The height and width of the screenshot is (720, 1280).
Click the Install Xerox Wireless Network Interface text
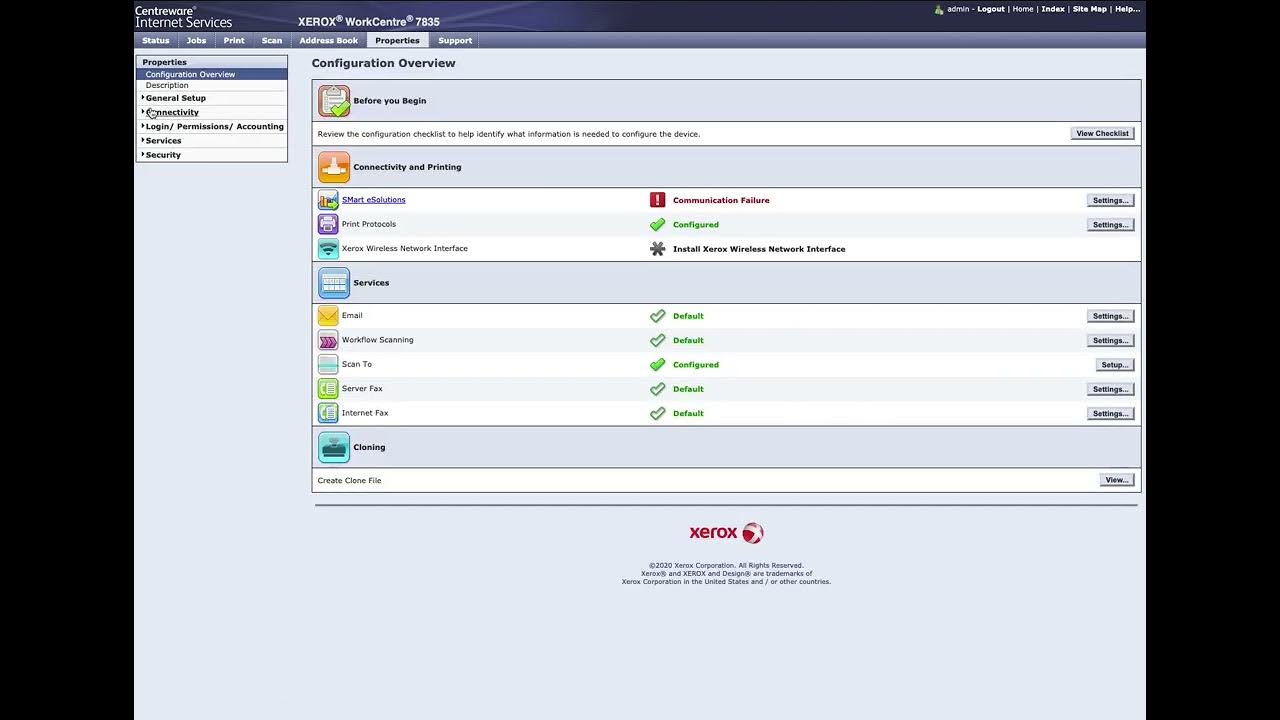(759, 249)
